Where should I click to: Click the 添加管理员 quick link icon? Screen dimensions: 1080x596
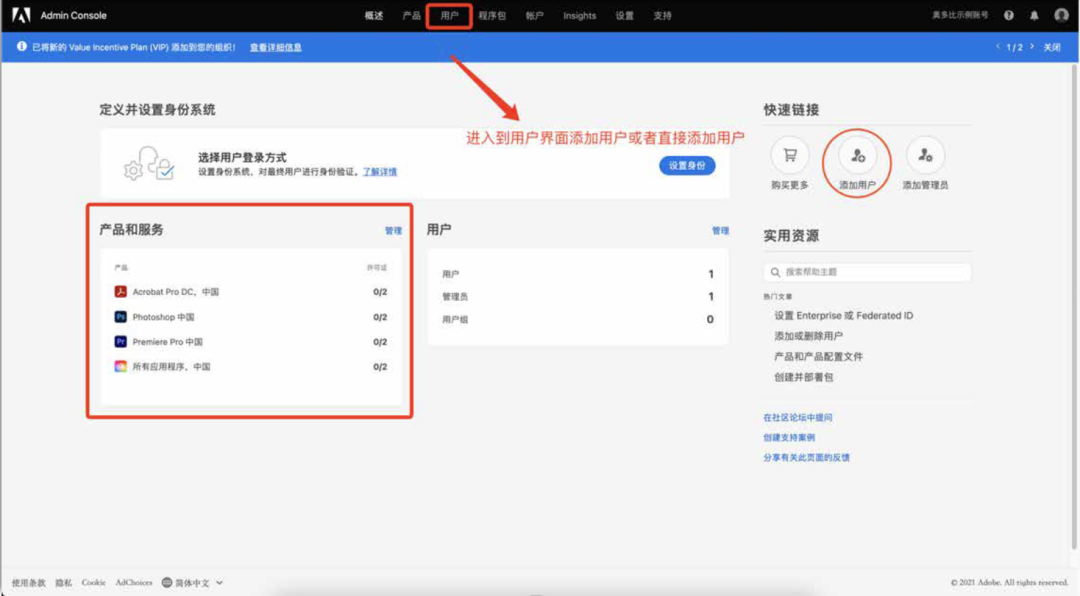click(x=925, y=158)
